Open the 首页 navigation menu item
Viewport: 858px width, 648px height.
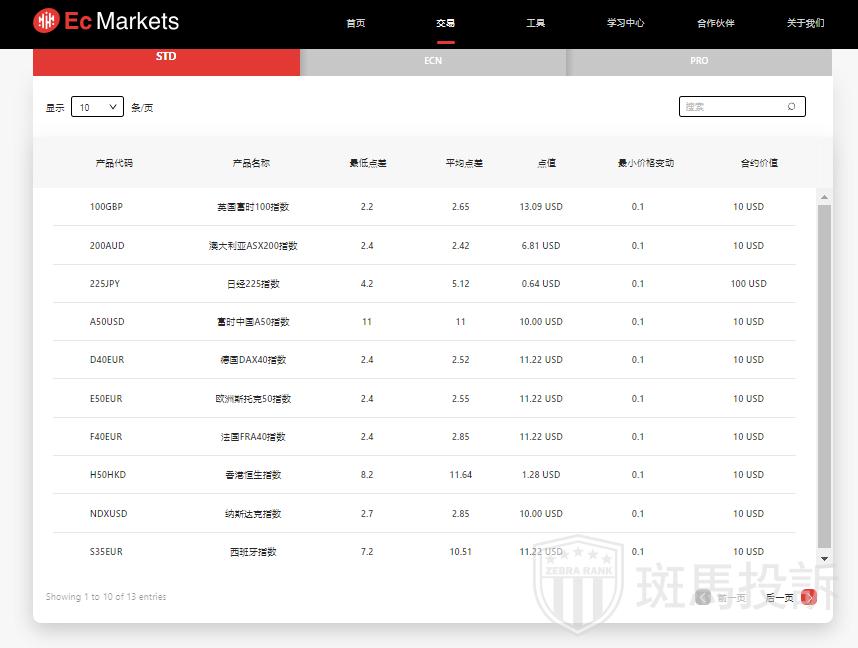click(x=355, y=23)
